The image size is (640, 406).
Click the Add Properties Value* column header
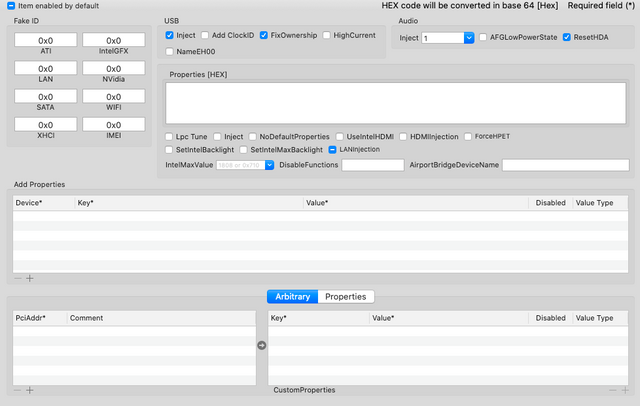(416, 203)
